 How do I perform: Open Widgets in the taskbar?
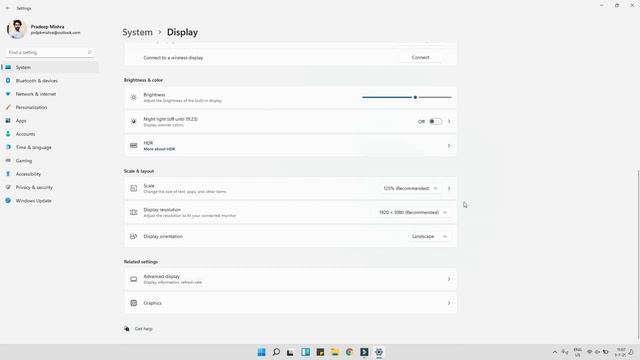(x=305, y=352)
